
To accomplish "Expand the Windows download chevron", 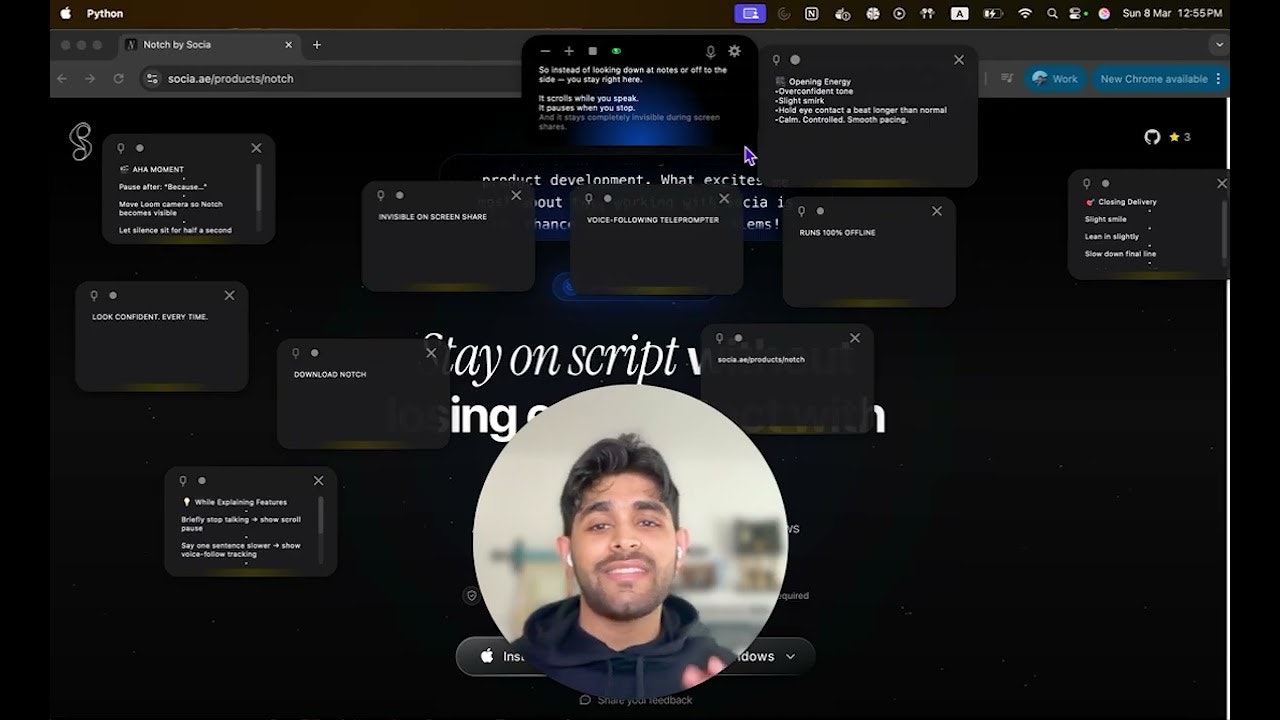I will click(790, 657).
